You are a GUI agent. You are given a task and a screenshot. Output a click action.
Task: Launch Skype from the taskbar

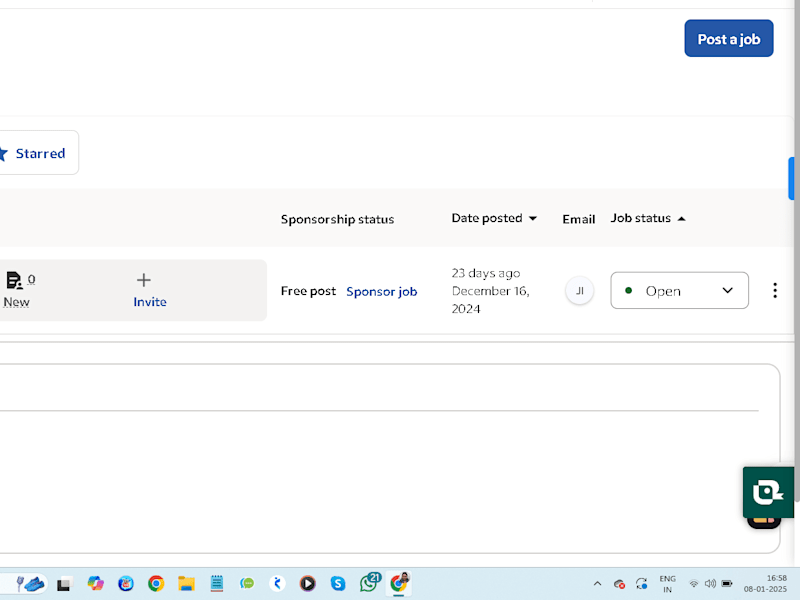coord(338,583)
